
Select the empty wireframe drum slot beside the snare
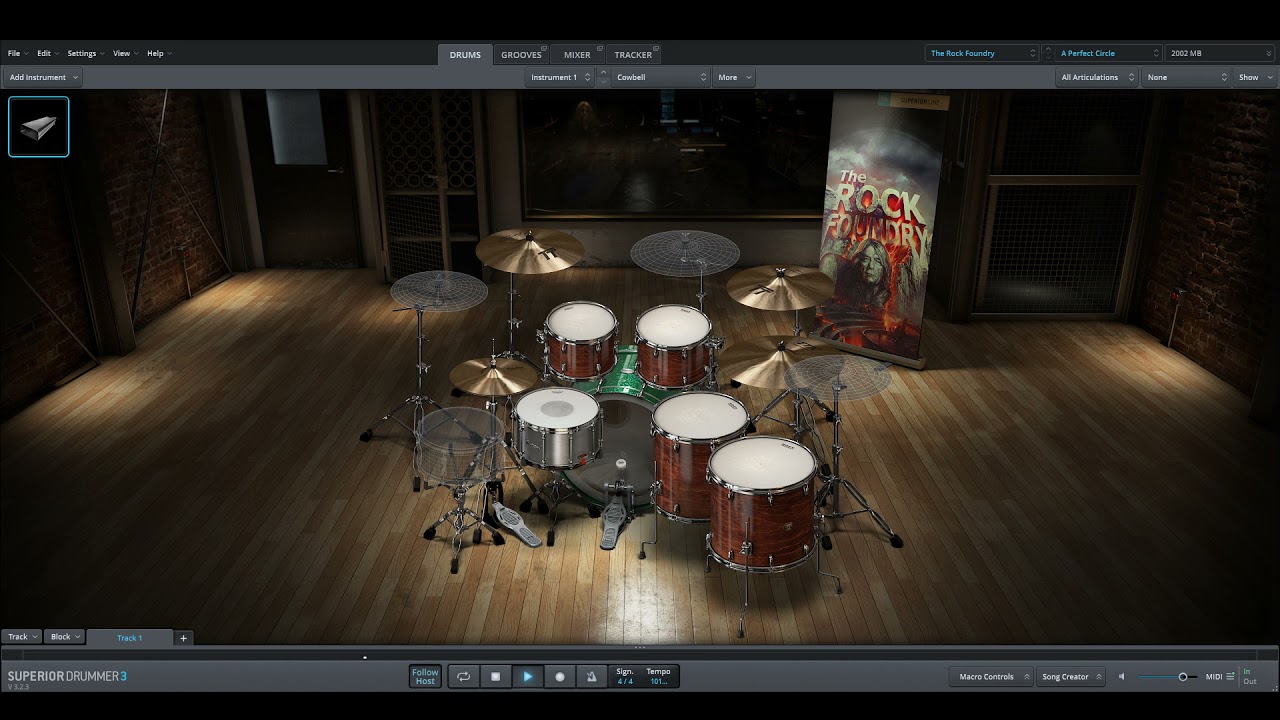coord(459,445)
